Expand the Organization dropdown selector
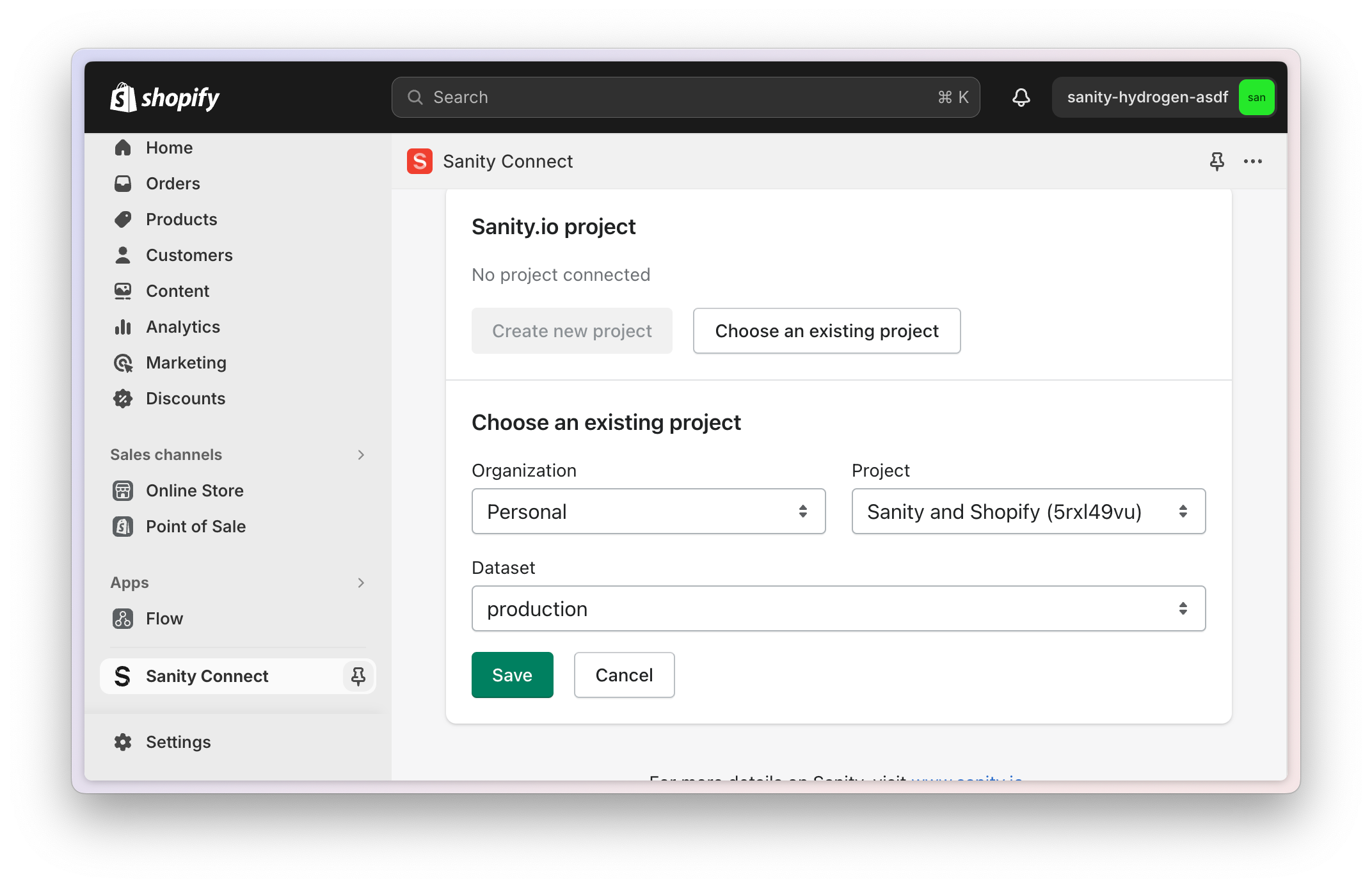The width and height of the screenshot is (1372, 888). click(x=649, y=512)
